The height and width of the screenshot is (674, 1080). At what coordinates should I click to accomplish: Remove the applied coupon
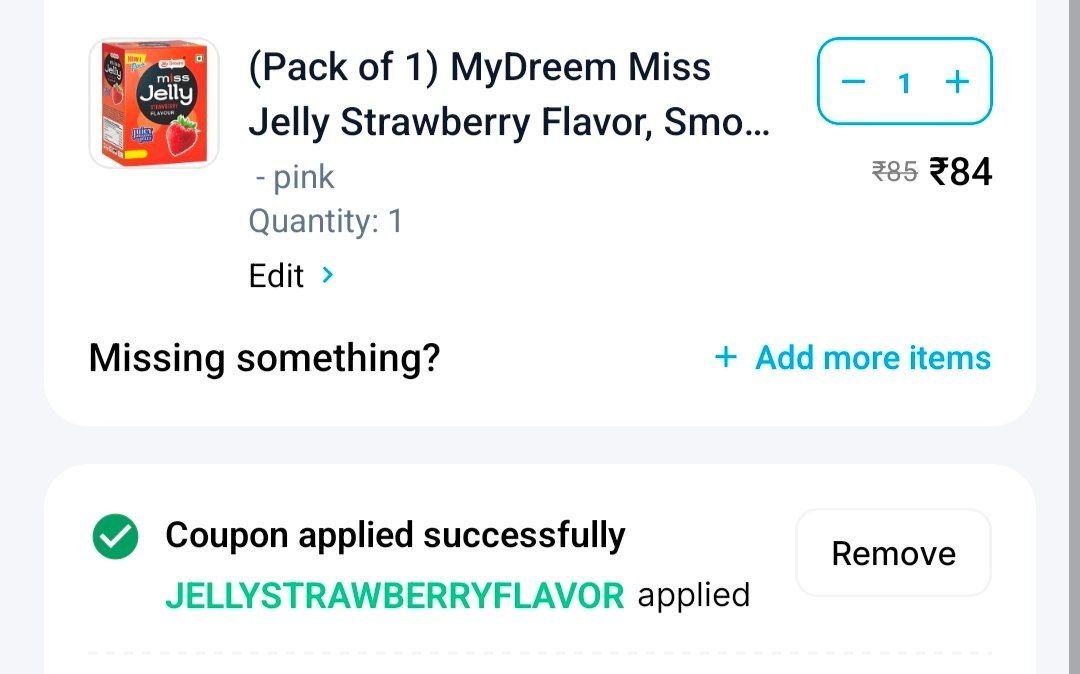click(x=893, y=553)
